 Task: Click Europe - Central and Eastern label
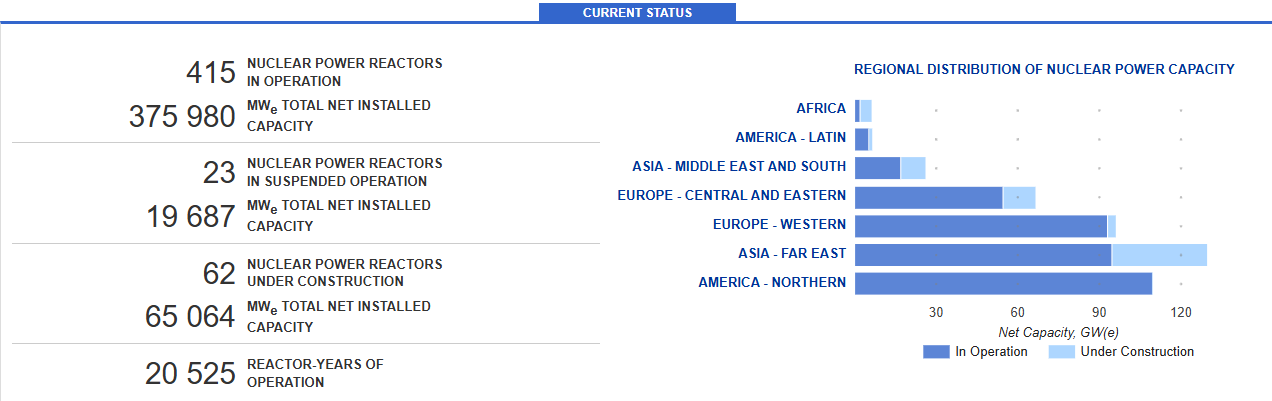tap(731, 196)
